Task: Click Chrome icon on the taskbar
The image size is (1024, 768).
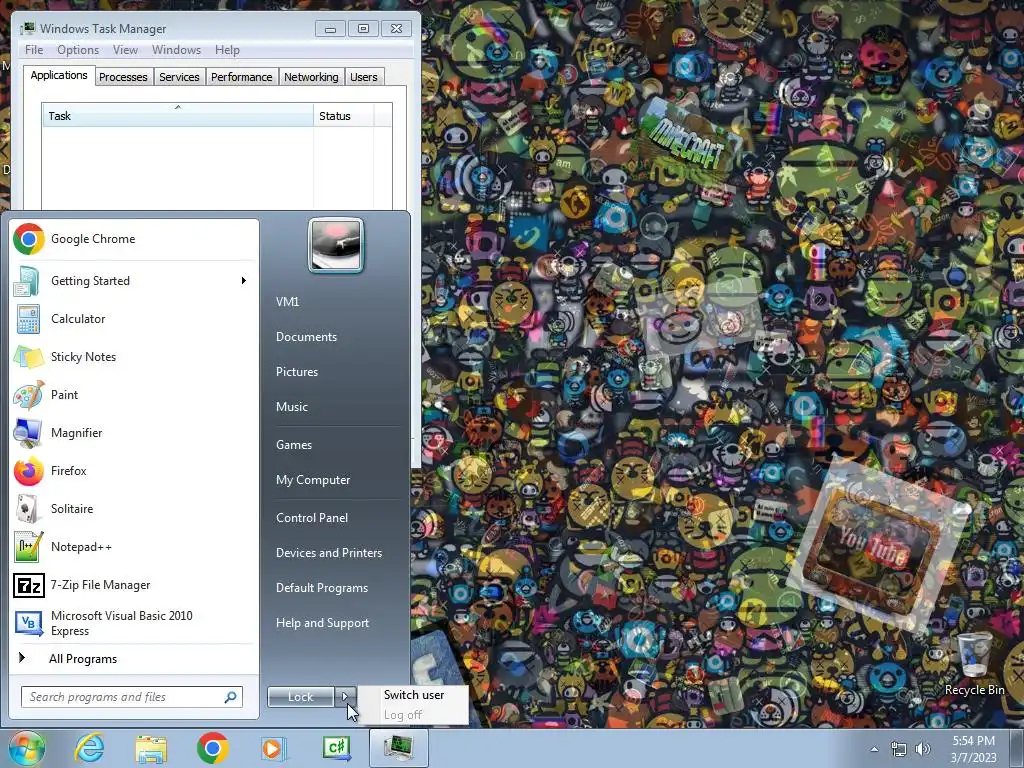Action: [x=212, y=748]
